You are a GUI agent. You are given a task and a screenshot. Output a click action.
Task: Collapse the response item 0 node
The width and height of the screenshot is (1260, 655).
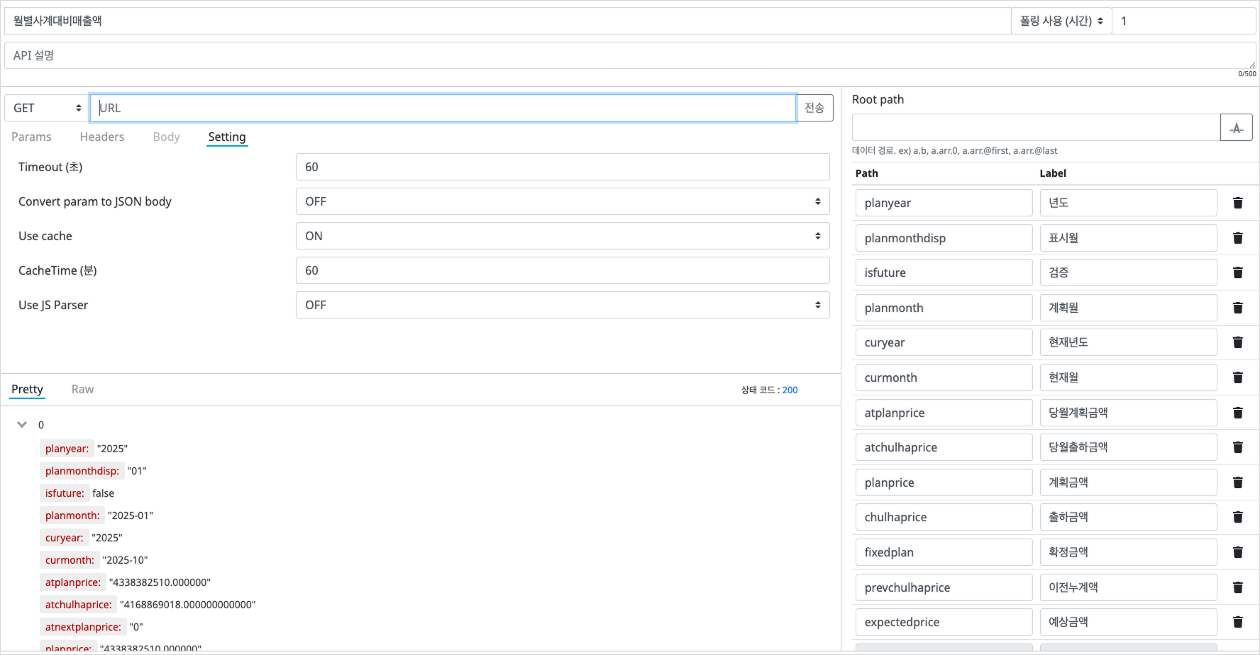click(22, 425)
